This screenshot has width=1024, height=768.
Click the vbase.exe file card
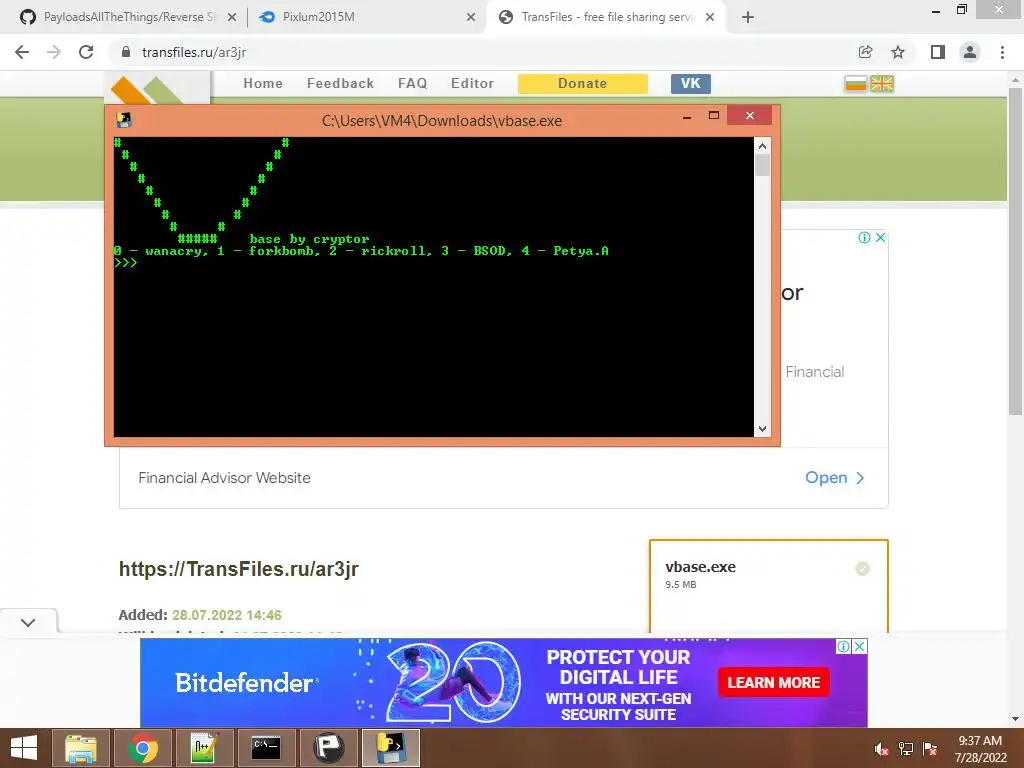[769, 586]
